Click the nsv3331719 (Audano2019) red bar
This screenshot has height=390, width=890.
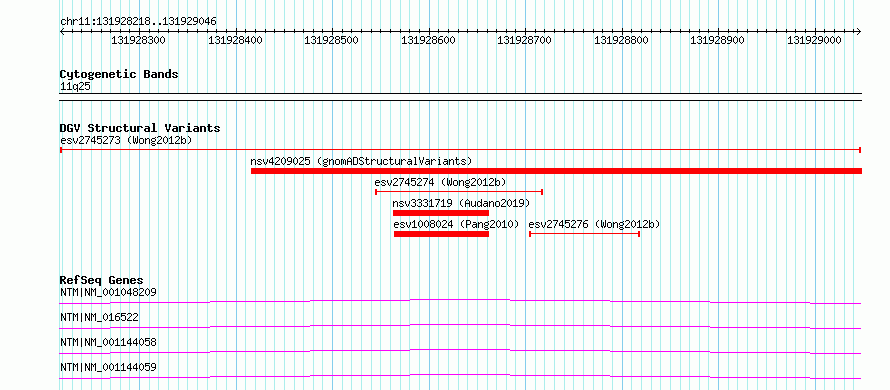[x=440, y=213]
